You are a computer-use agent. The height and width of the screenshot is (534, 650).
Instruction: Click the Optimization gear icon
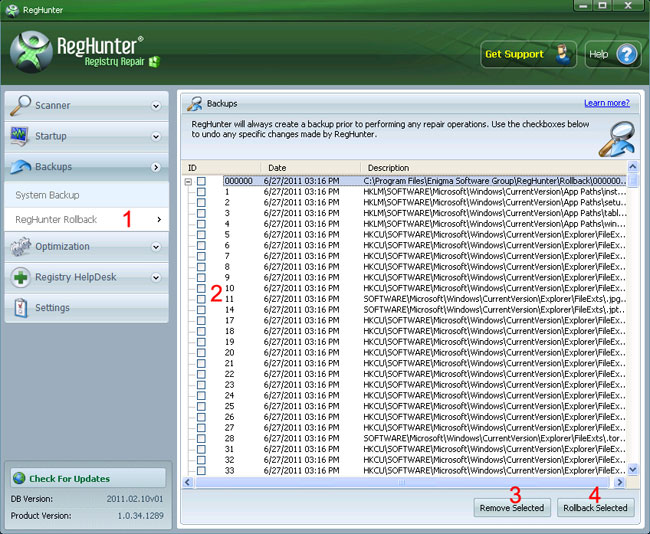pos(20,246)
